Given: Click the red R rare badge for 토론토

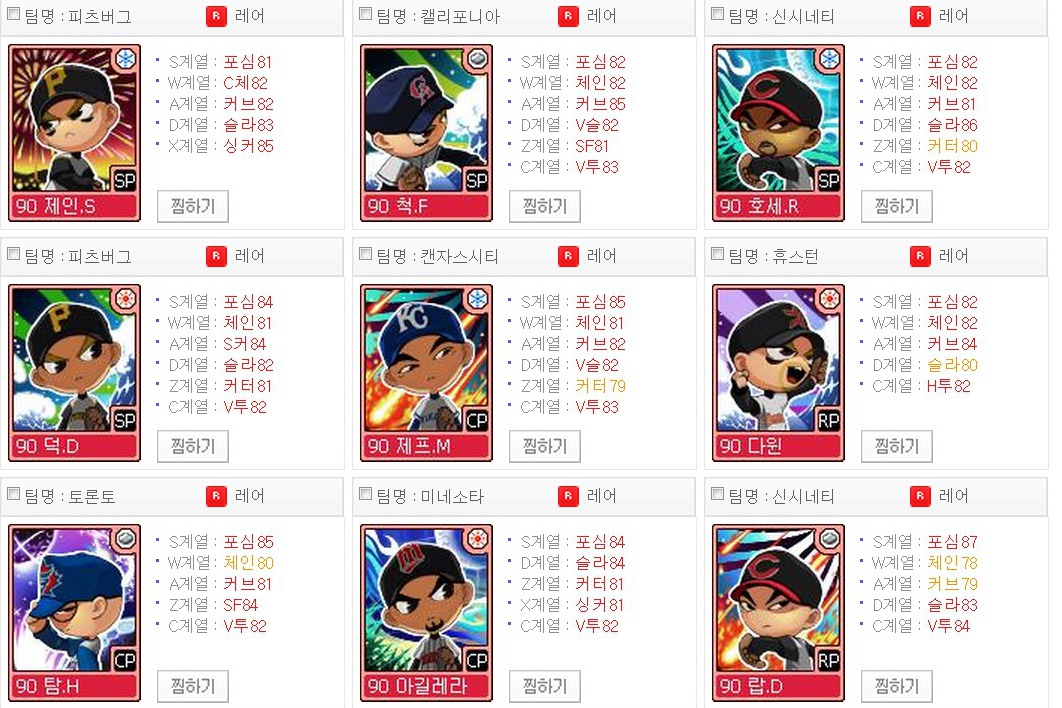Looking at the screenshot, I should tap(216, 496).
